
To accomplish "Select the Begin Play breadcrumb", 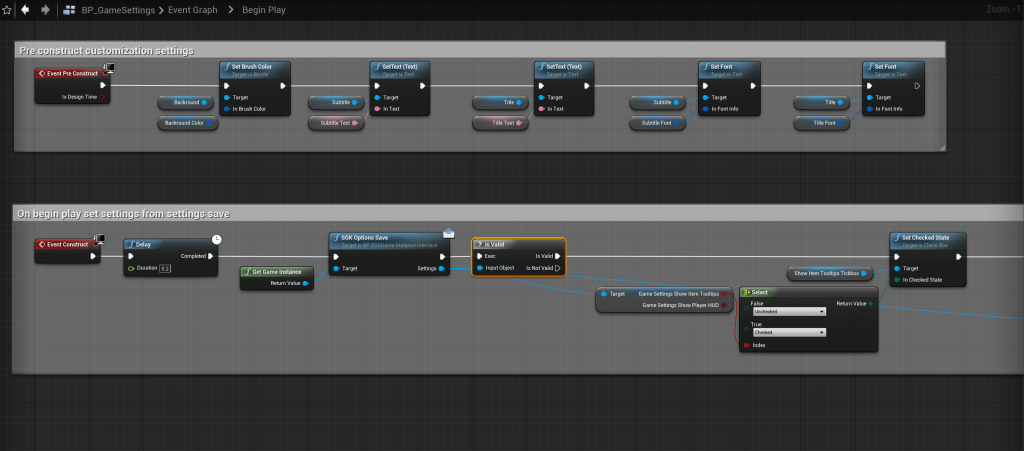I will (x=264, y=10).
